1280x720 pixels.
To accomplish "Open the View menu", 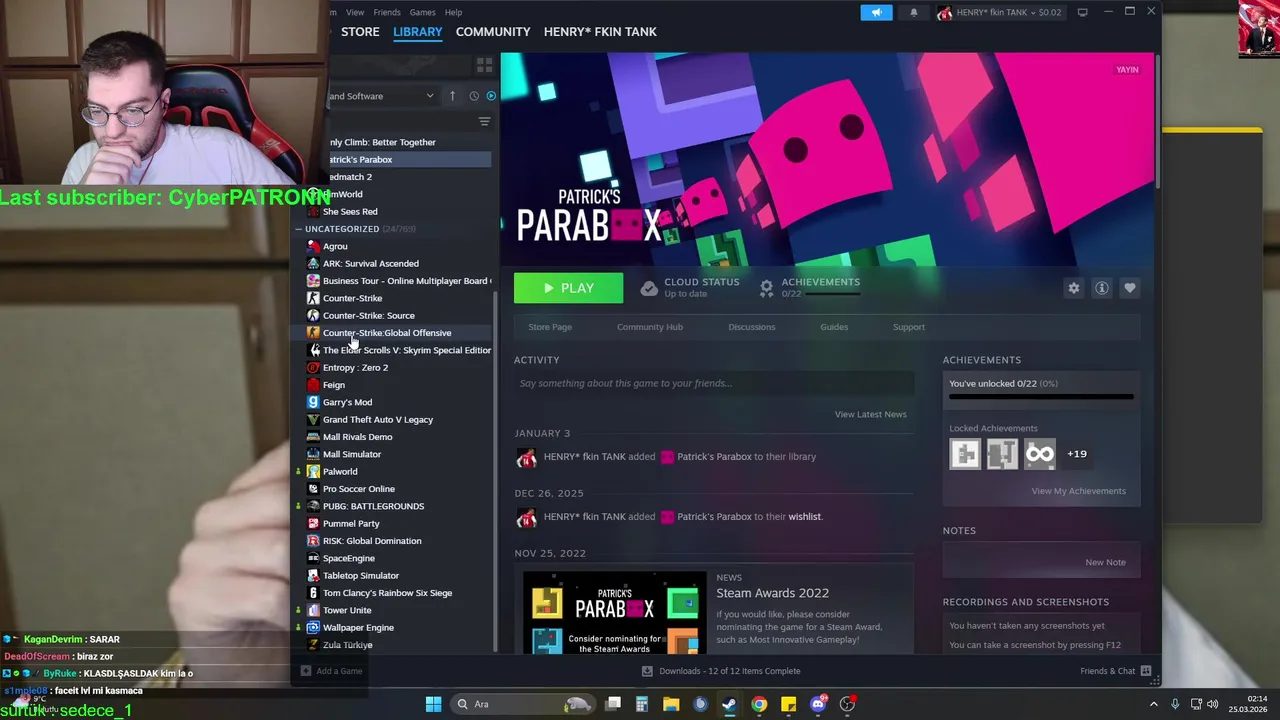I will pyautogui.click(x=355, y=12).
